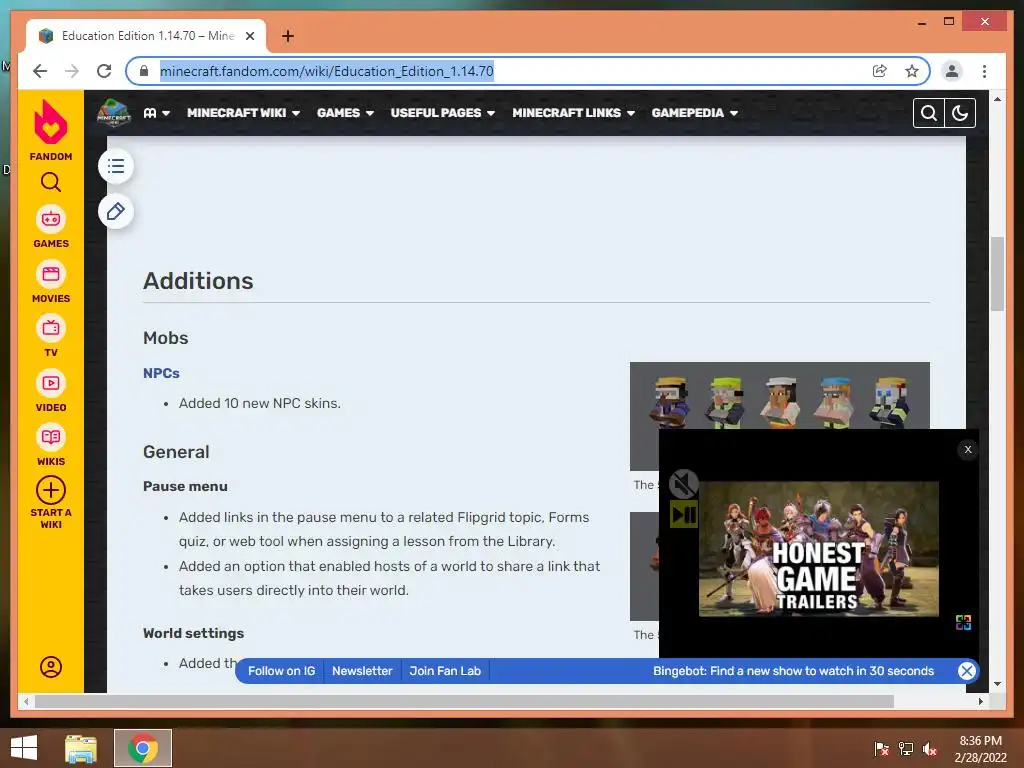Open File Explorer from taskbar

coord(81,748)
